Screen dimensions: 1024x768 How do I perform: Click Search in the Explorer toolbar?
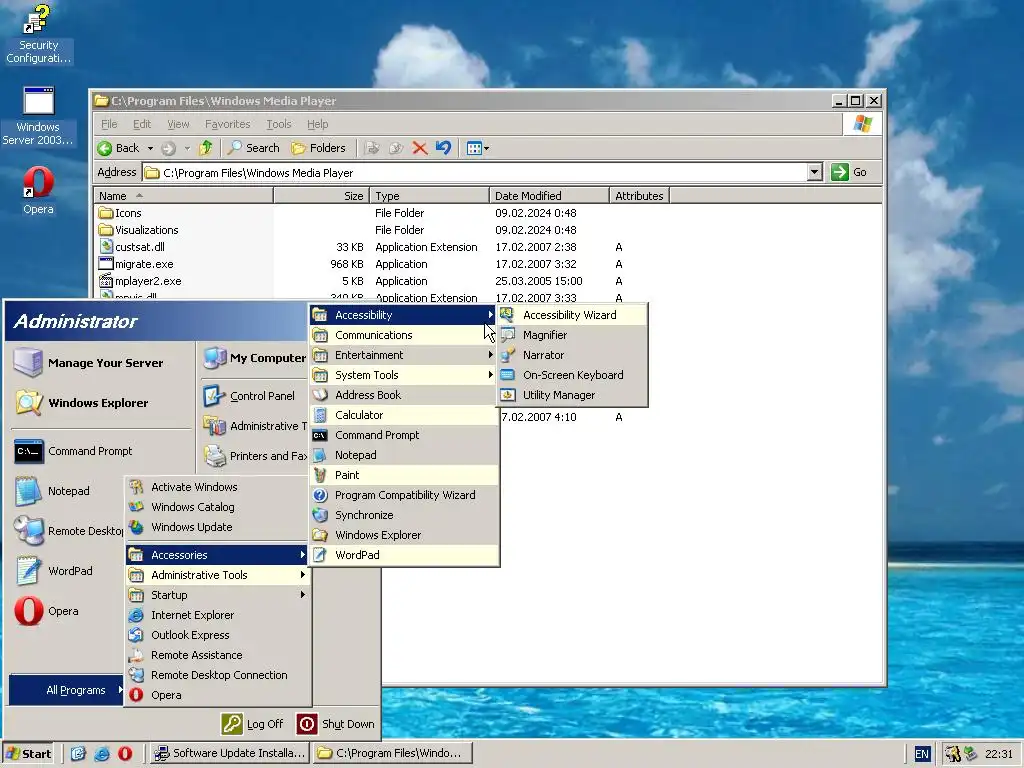click(253, 148)
